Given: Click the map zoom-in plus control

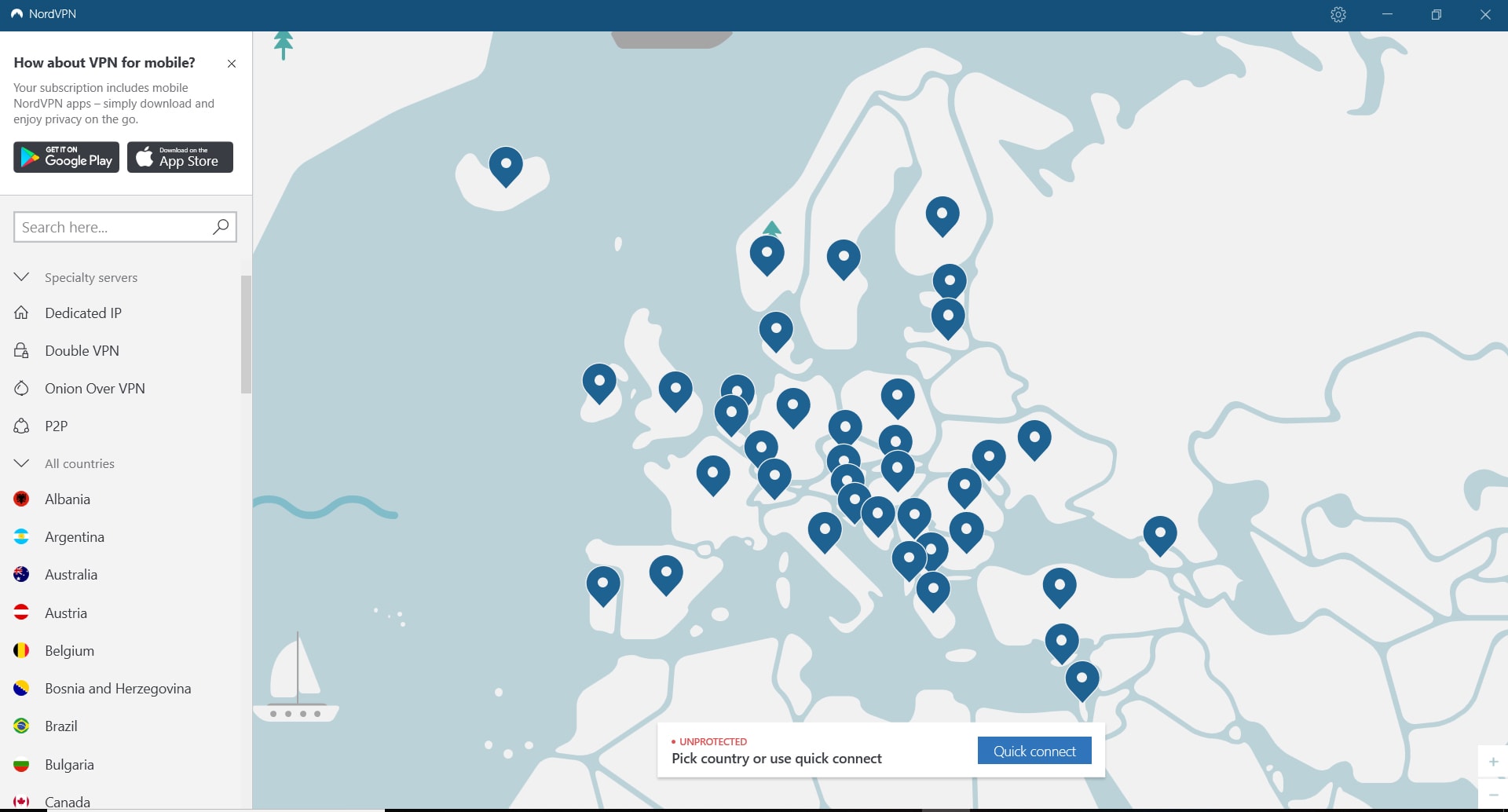Looking at the screenshot, I should tap(1492, 761).
